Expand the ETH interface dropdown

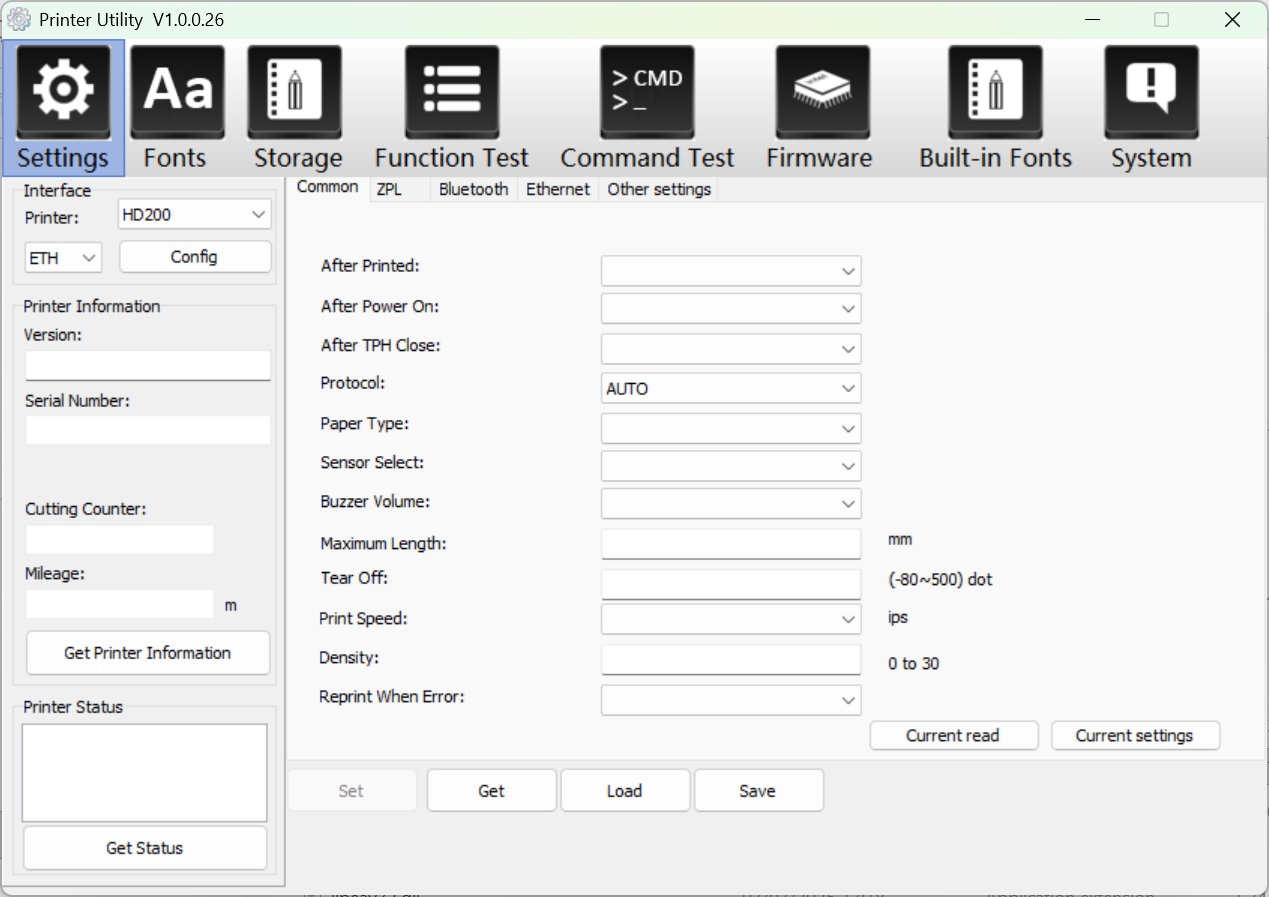[x=63, y=258]
